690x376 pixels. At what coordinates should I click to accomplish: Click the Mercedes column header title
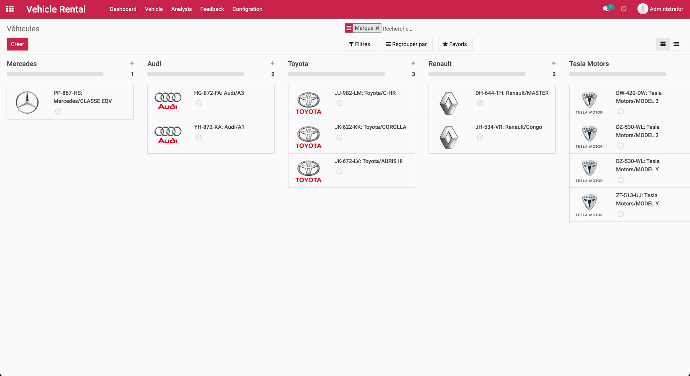[22, 63]
